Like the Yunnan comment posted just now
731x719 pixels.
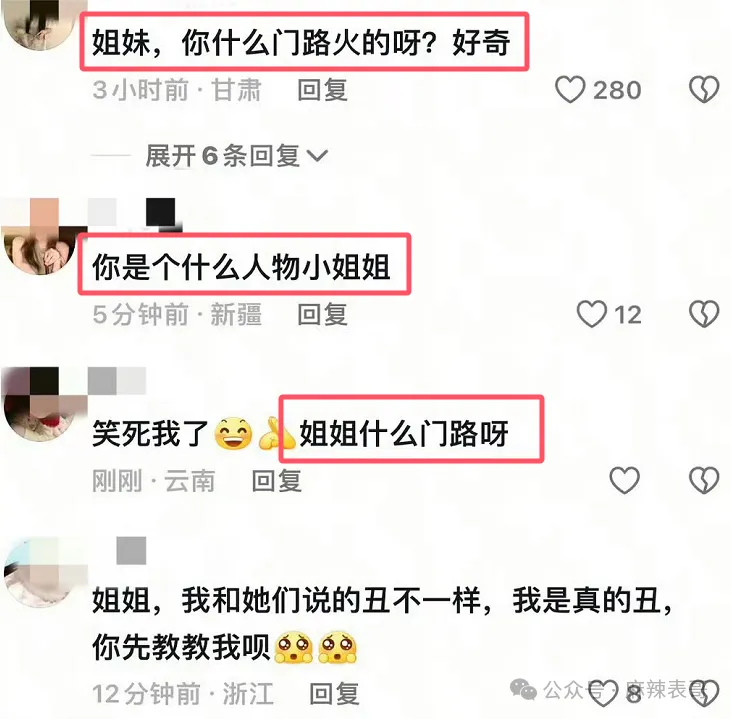(x=624, y=480)
